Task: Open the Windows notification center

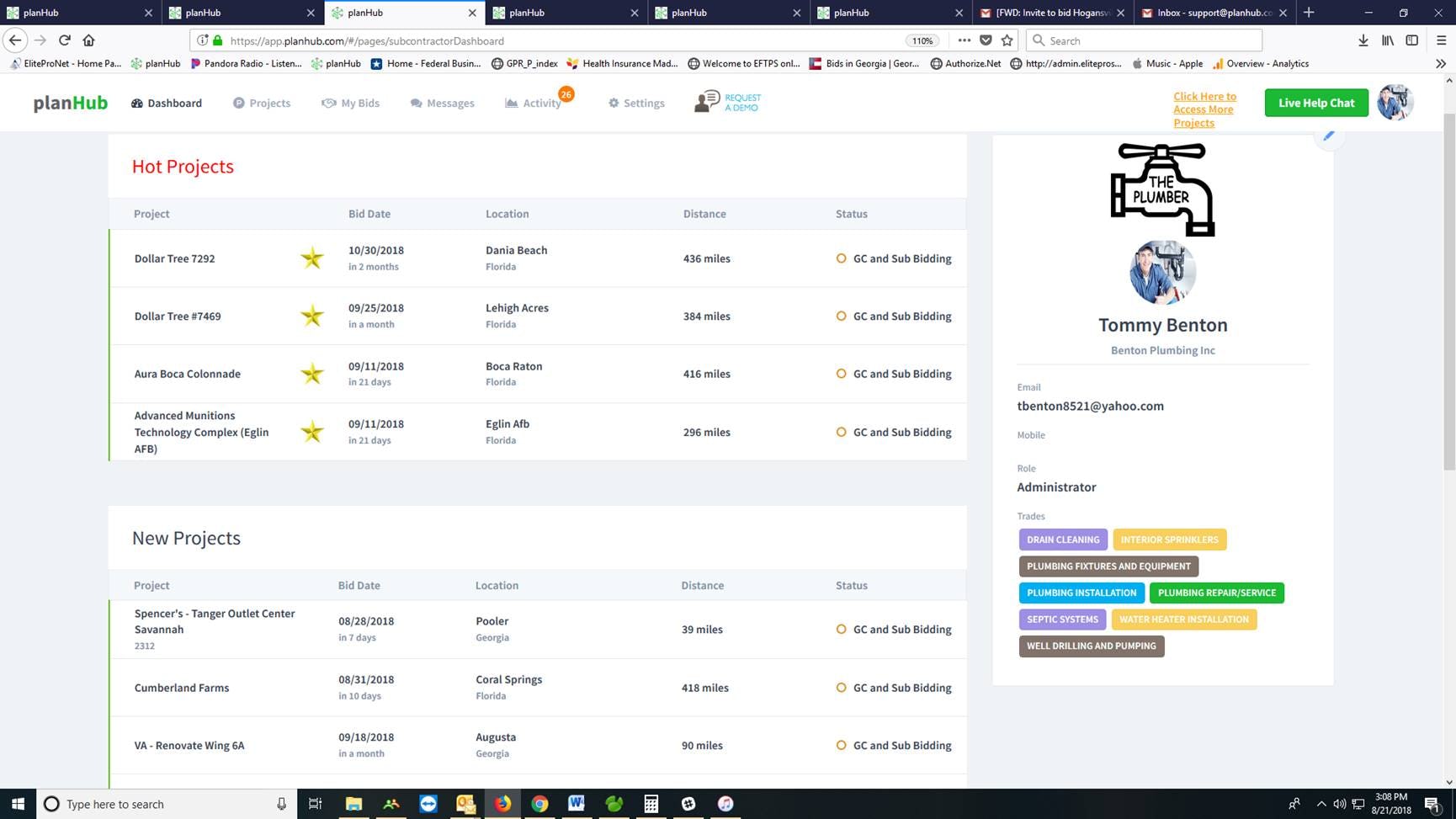Action: pyautogui.click(x=1432, y=804)
